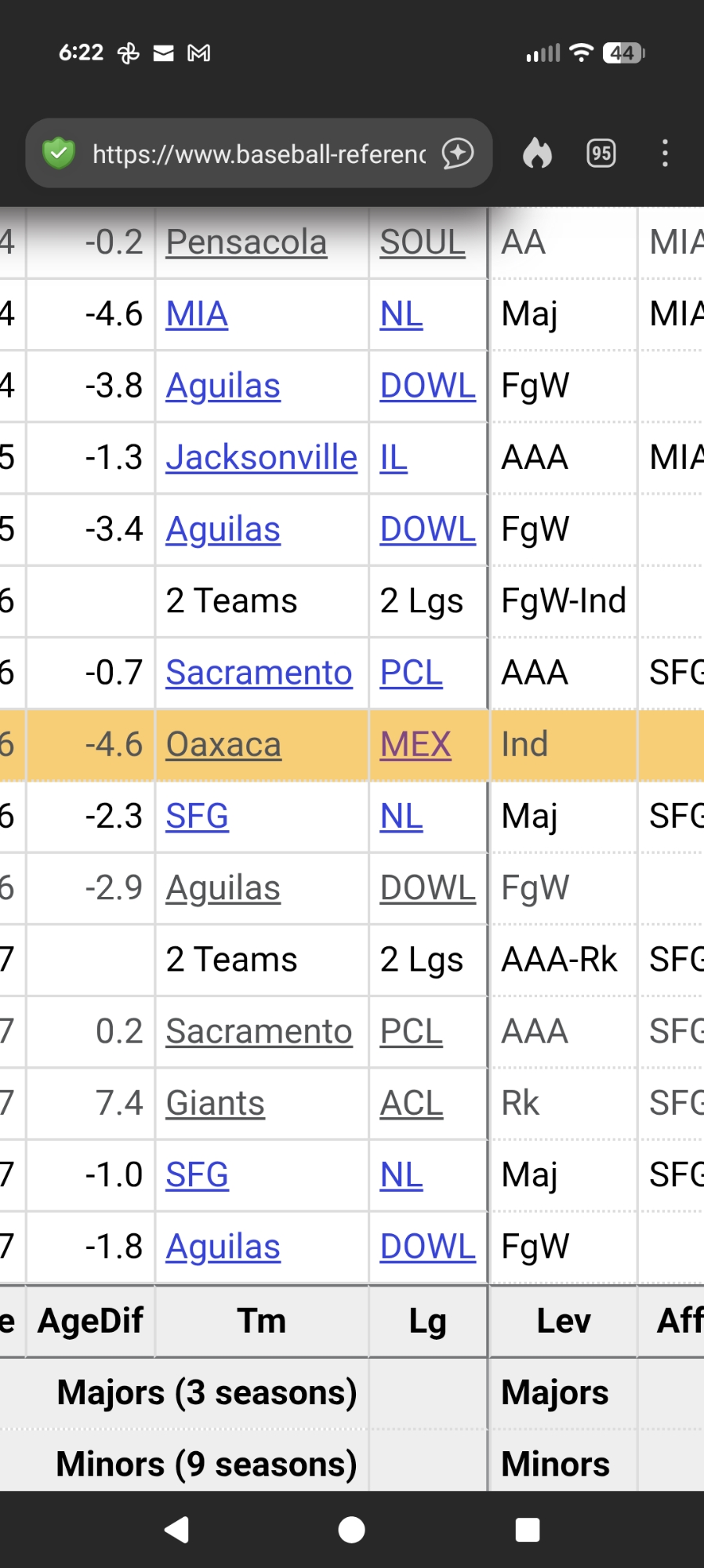Select the Majors (3 seasons) summary row
The height and width of the screenshot is (1568, 704).
[207, 1393]
